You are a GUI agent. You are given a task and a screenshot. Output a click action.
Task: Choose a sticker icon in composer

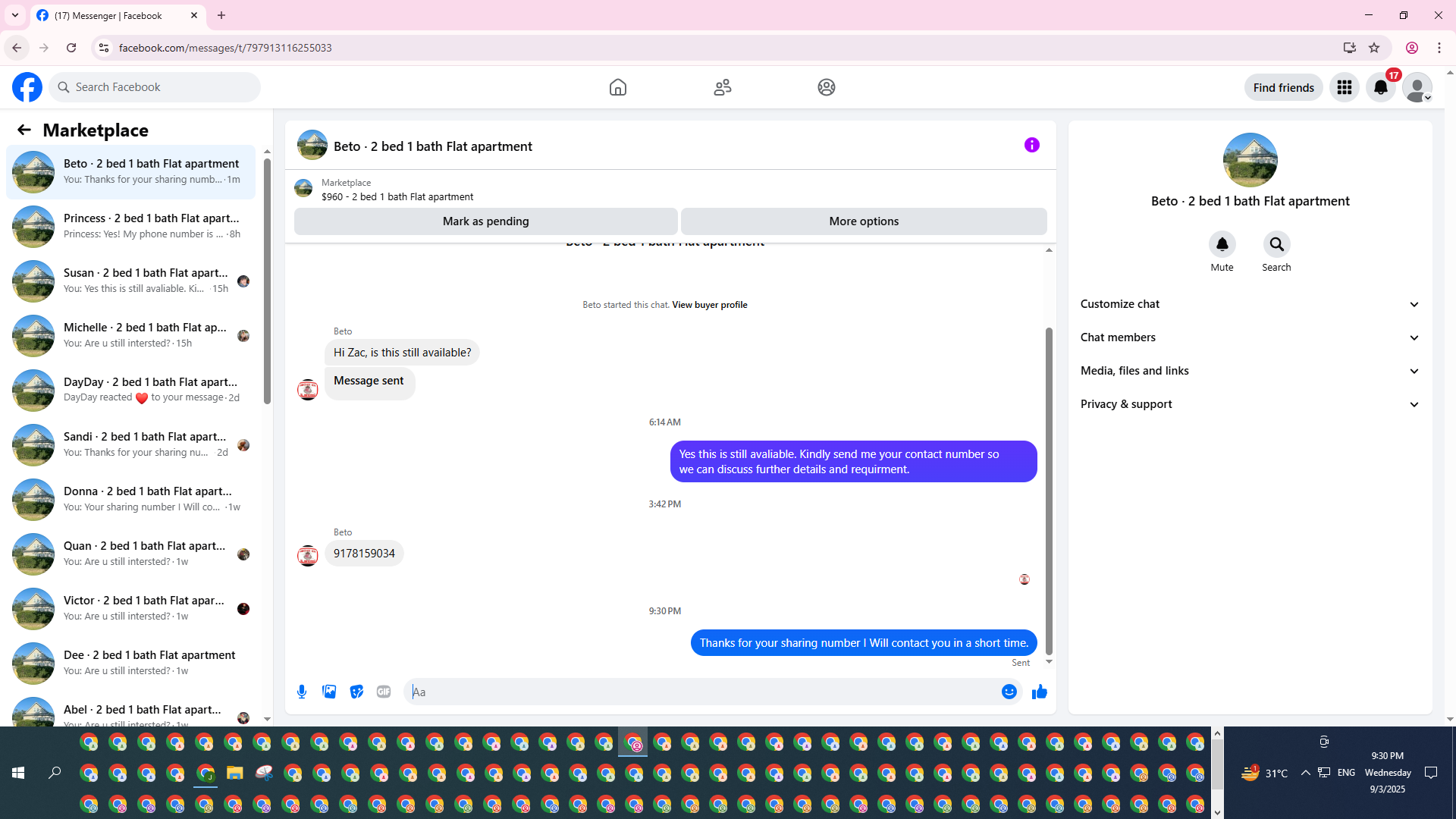[356, 692]
